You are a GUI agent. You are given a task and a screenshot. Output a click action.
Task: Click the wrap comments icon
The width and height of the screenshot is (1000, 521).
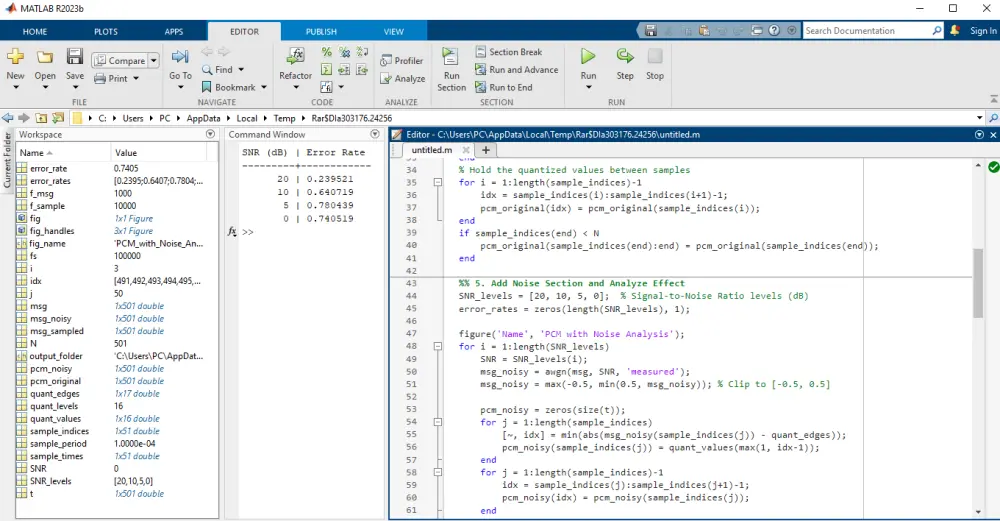pyautogui.click(x=362, y=52)
